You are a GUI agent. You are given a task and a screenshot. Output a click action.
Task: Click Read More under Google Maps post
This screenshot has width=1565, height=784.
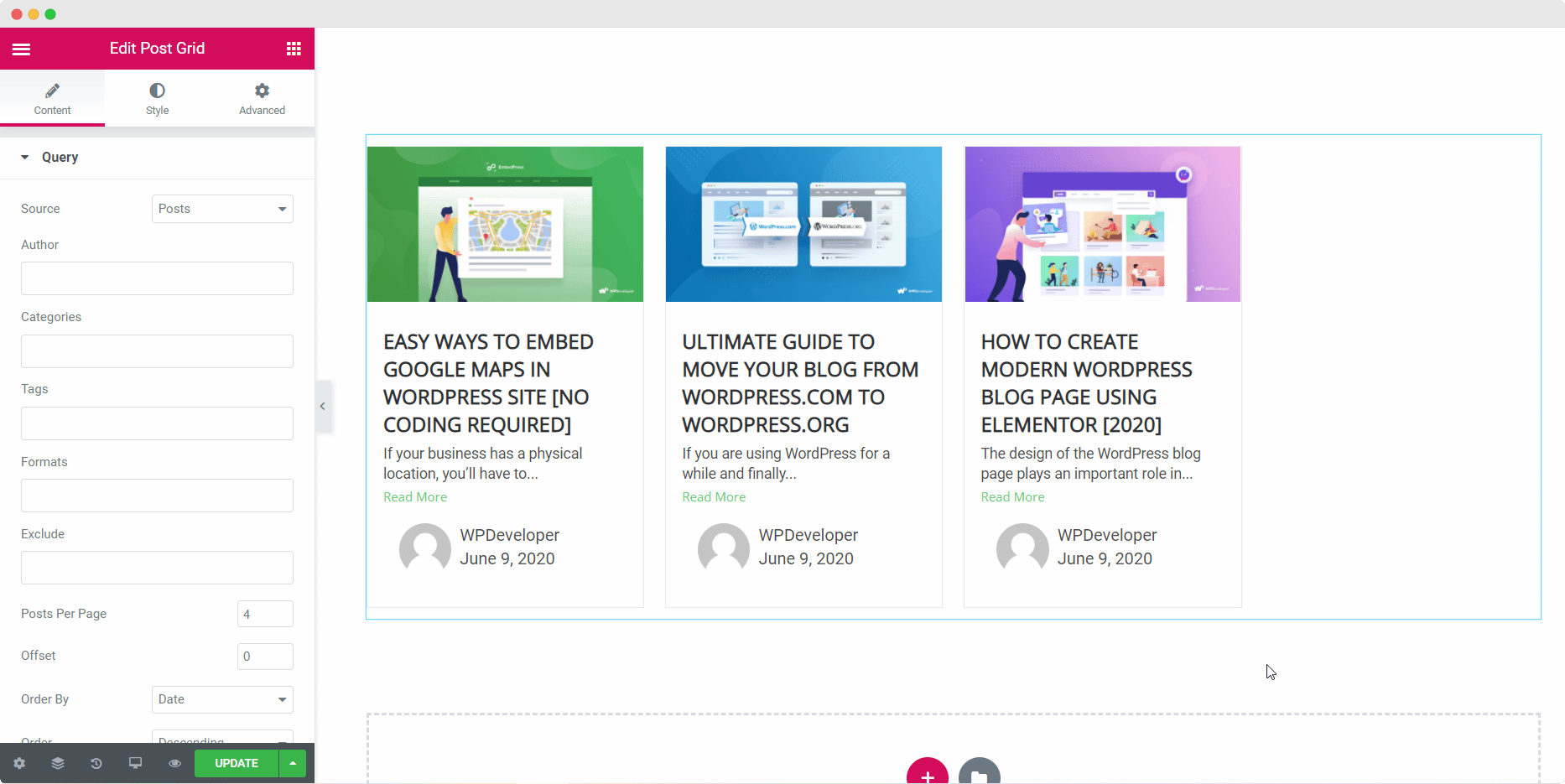click(415, 497)
